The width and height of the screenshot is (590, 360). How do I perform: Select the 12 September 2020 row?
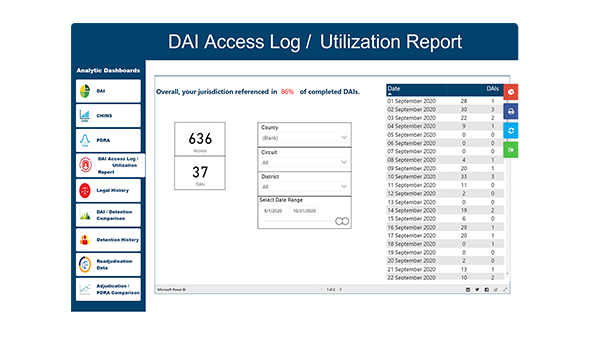(x=445, y=194)
